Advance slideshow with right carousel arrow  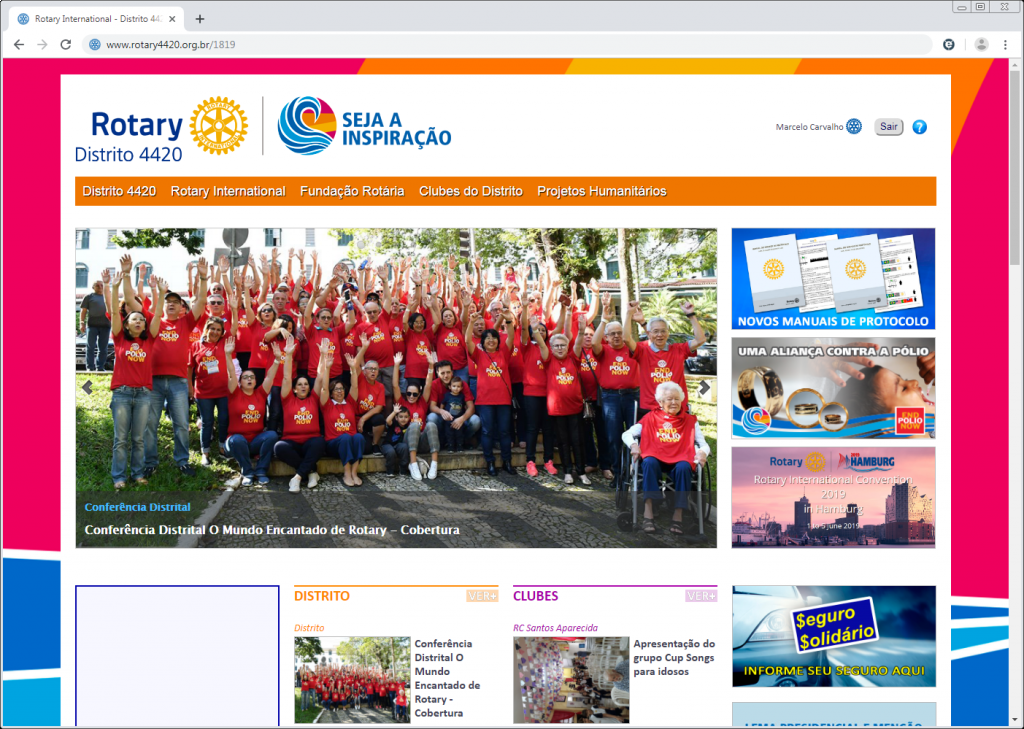pos(704,388)
